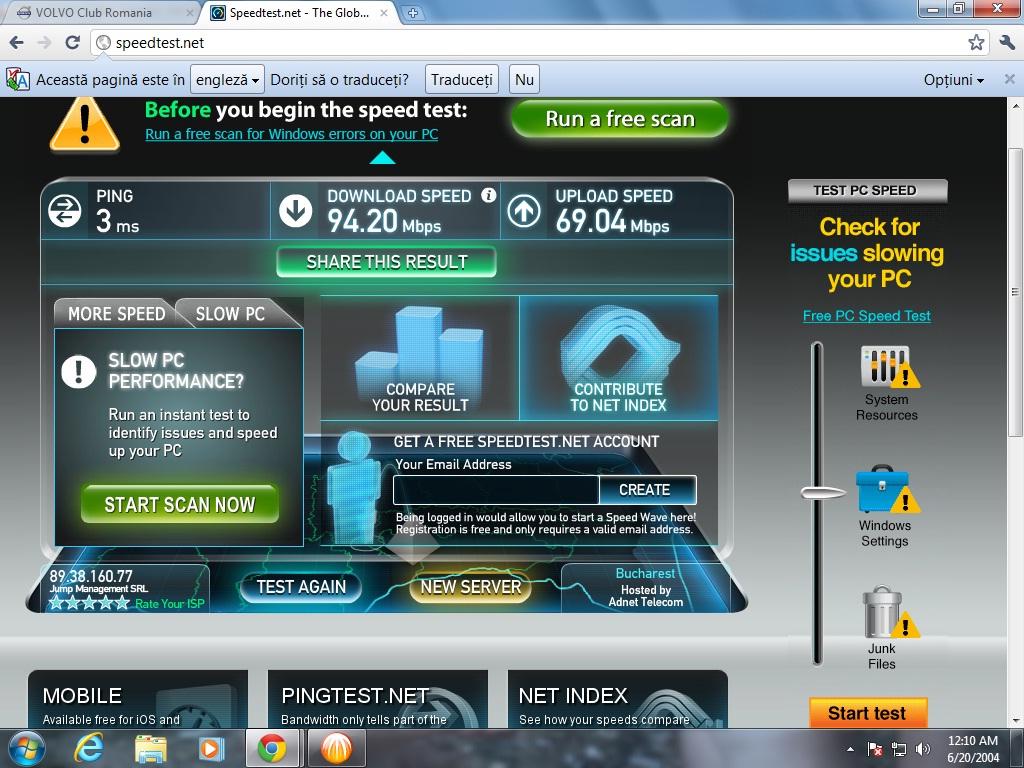1024x768 pixels.
Task: Open the MOBILE promo card
Action: [138, 699]
